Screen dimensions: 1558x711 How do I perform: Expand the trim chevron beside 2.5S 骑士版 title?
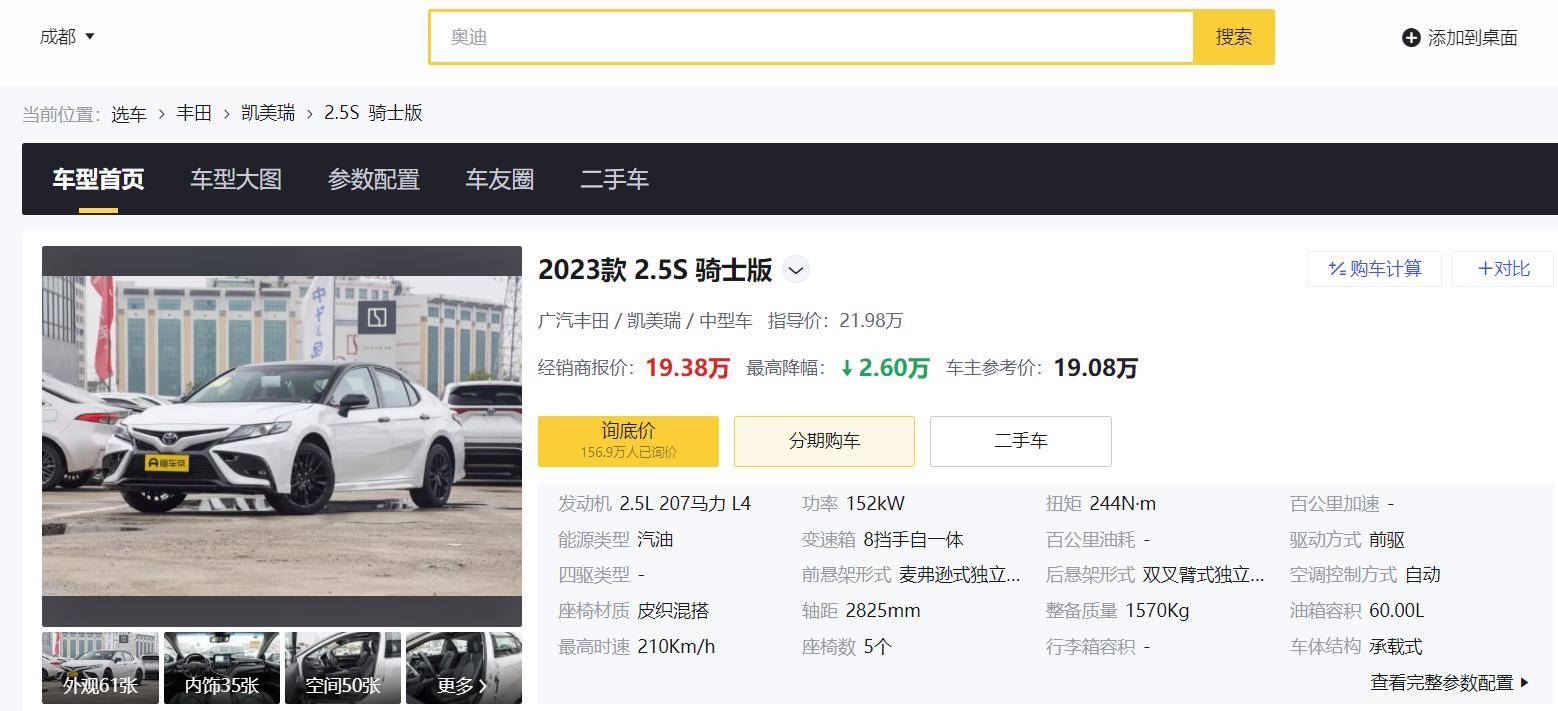[796, 270]
